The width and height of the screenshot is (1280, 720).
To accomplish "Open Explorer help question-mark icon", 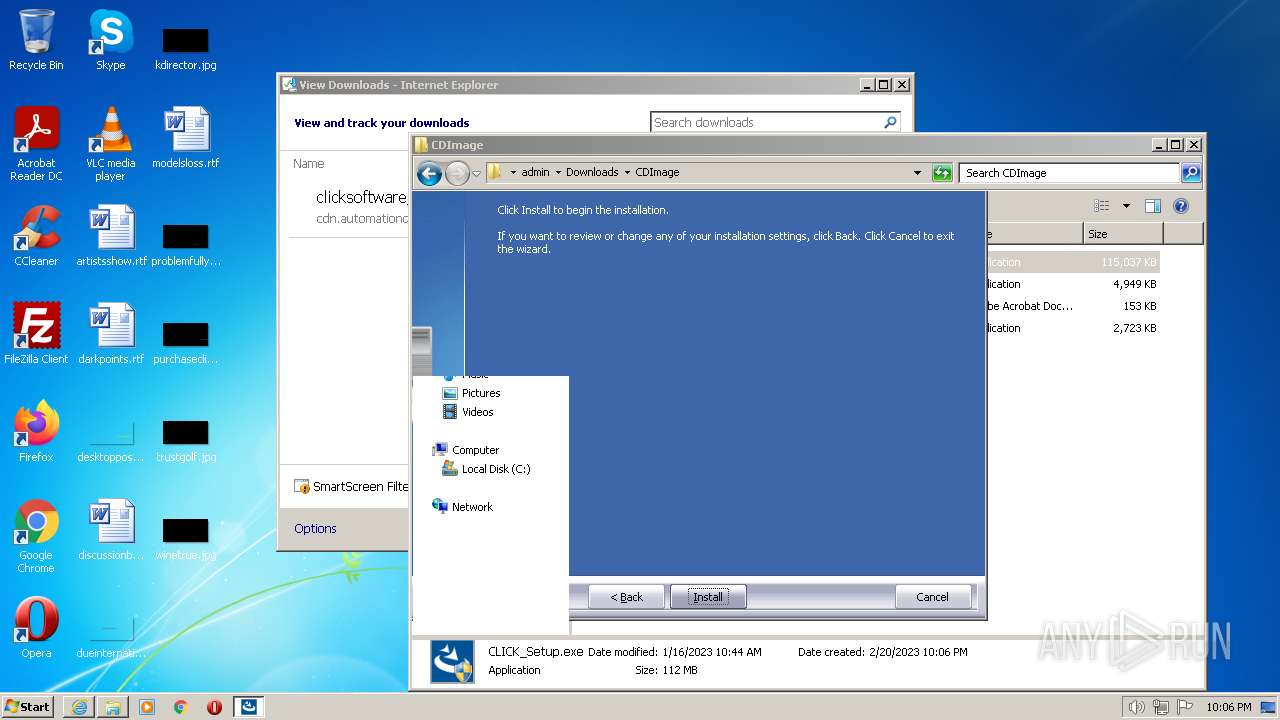I will coord(1181,206).
